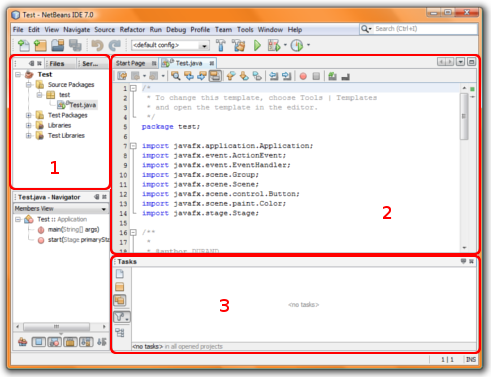Click Find Next Occurrence in editor toolbar
The height and width of the screenshot is (377, 491).
pyautogui.click(x=202, y=76)
